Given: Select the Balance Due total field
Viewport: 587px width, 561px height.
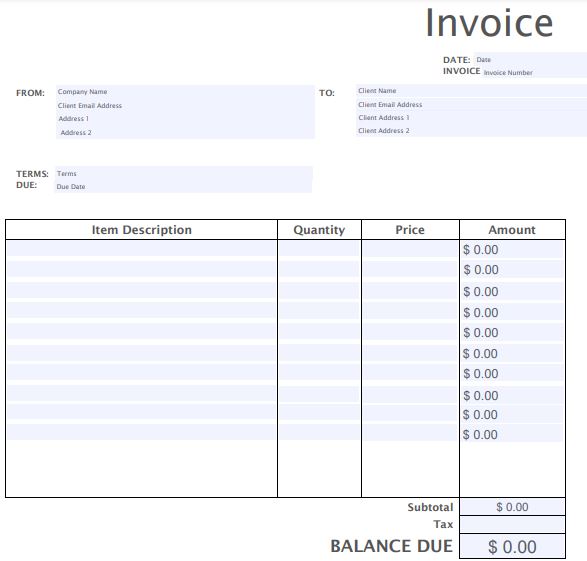Looking at the screenshot, I should 512,546.
